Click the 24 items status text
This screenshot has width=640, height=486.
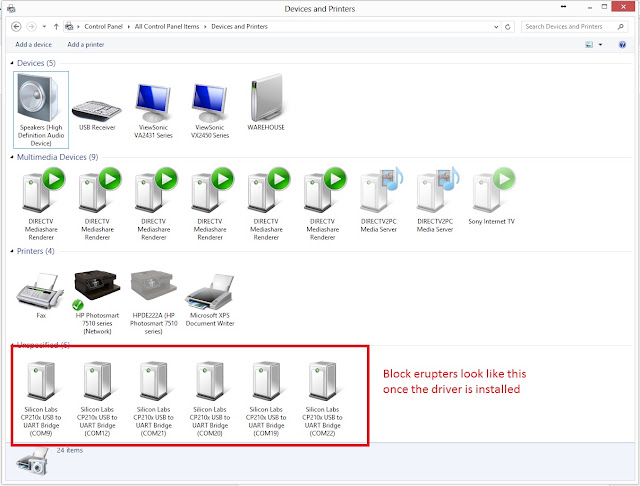[x=70, y=450]
